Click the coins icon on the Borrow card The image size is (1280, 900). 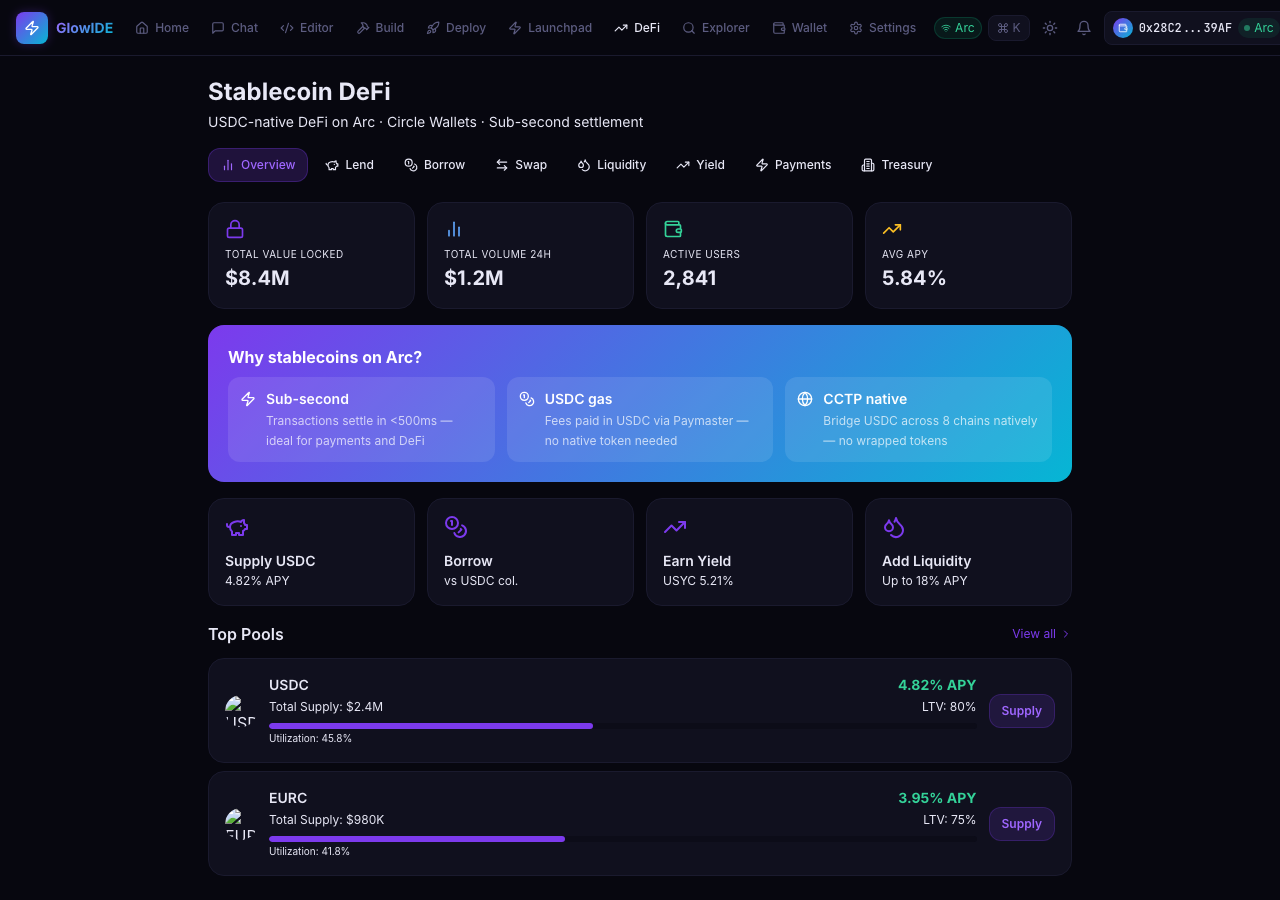coord(456,527)
